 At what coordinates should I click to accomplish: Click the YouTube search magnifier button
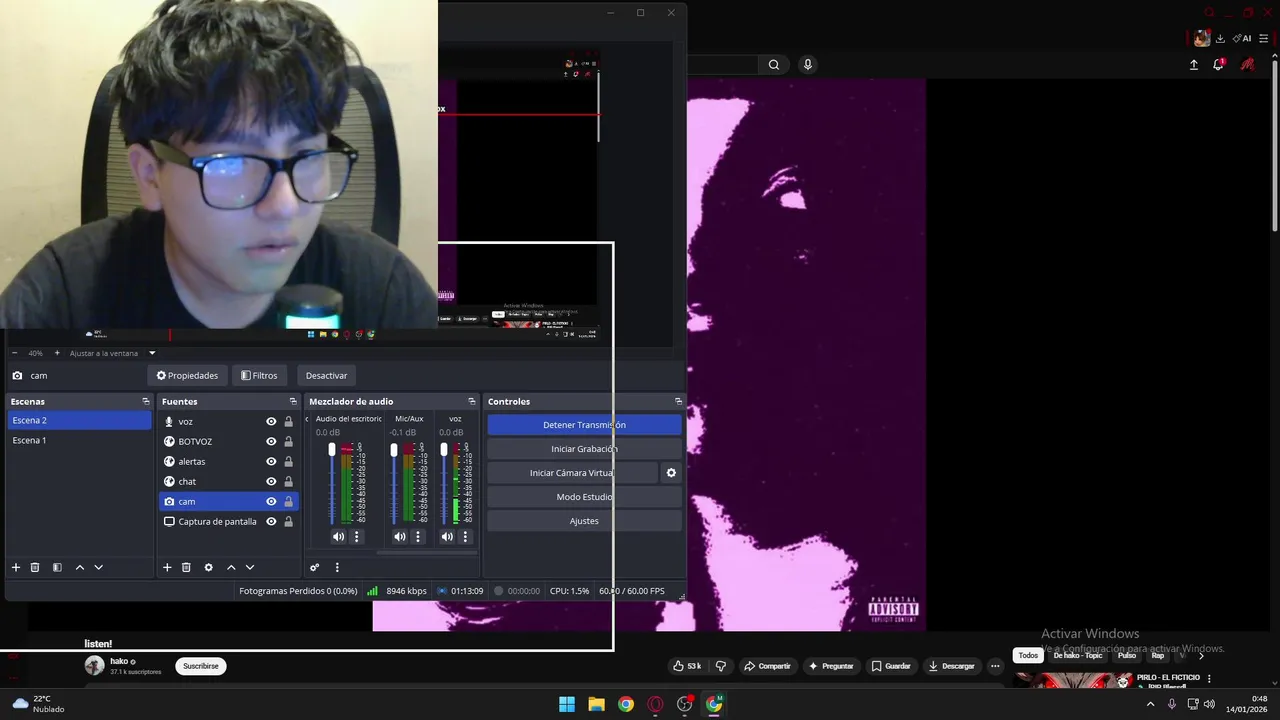[774, 64]
